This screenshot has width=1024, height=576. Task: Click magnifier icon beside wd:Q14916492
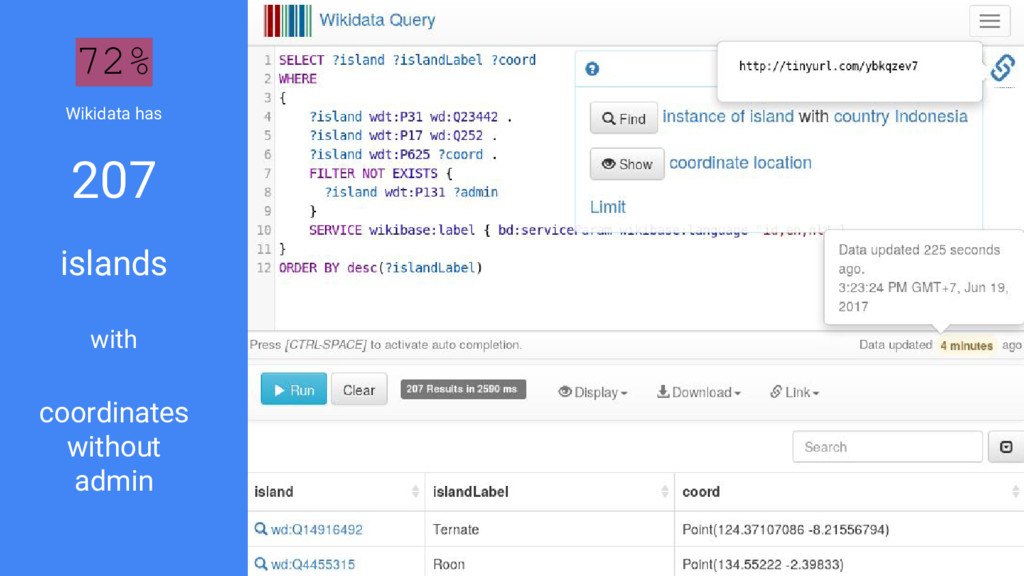261,528
